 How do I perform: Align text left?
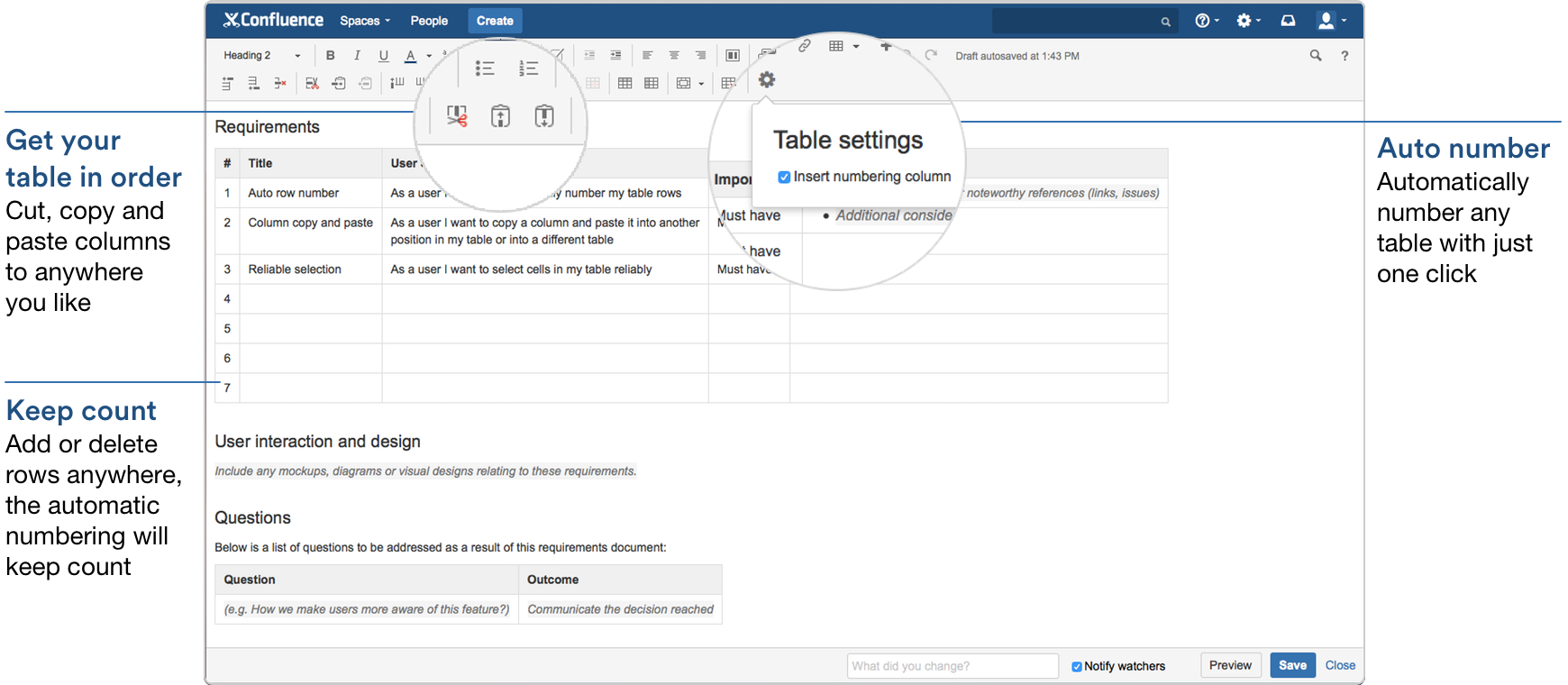[647, 56]
